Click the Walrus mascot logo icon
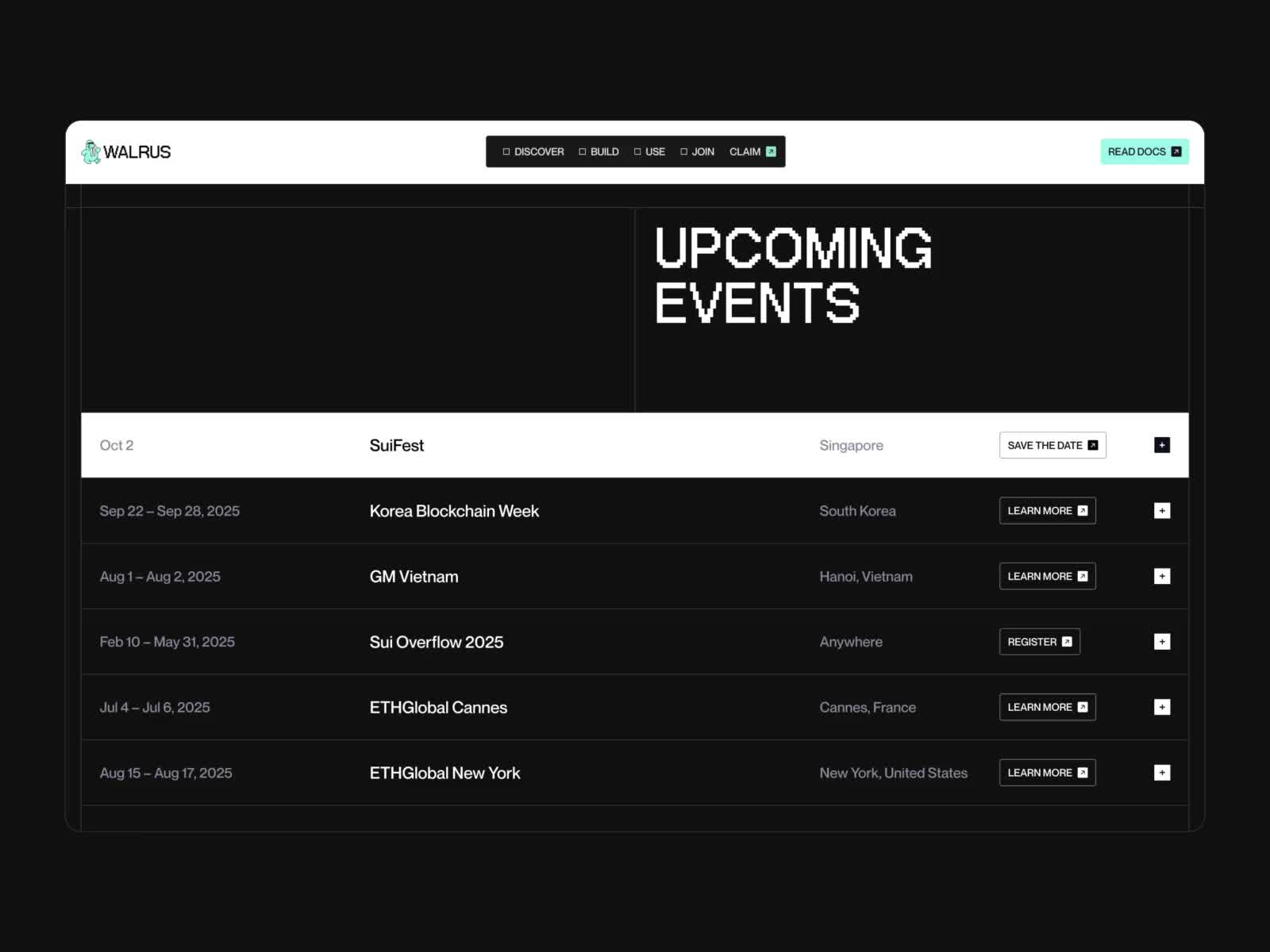1270x952 pixels. pyautogui.click(x=91, y=152)
